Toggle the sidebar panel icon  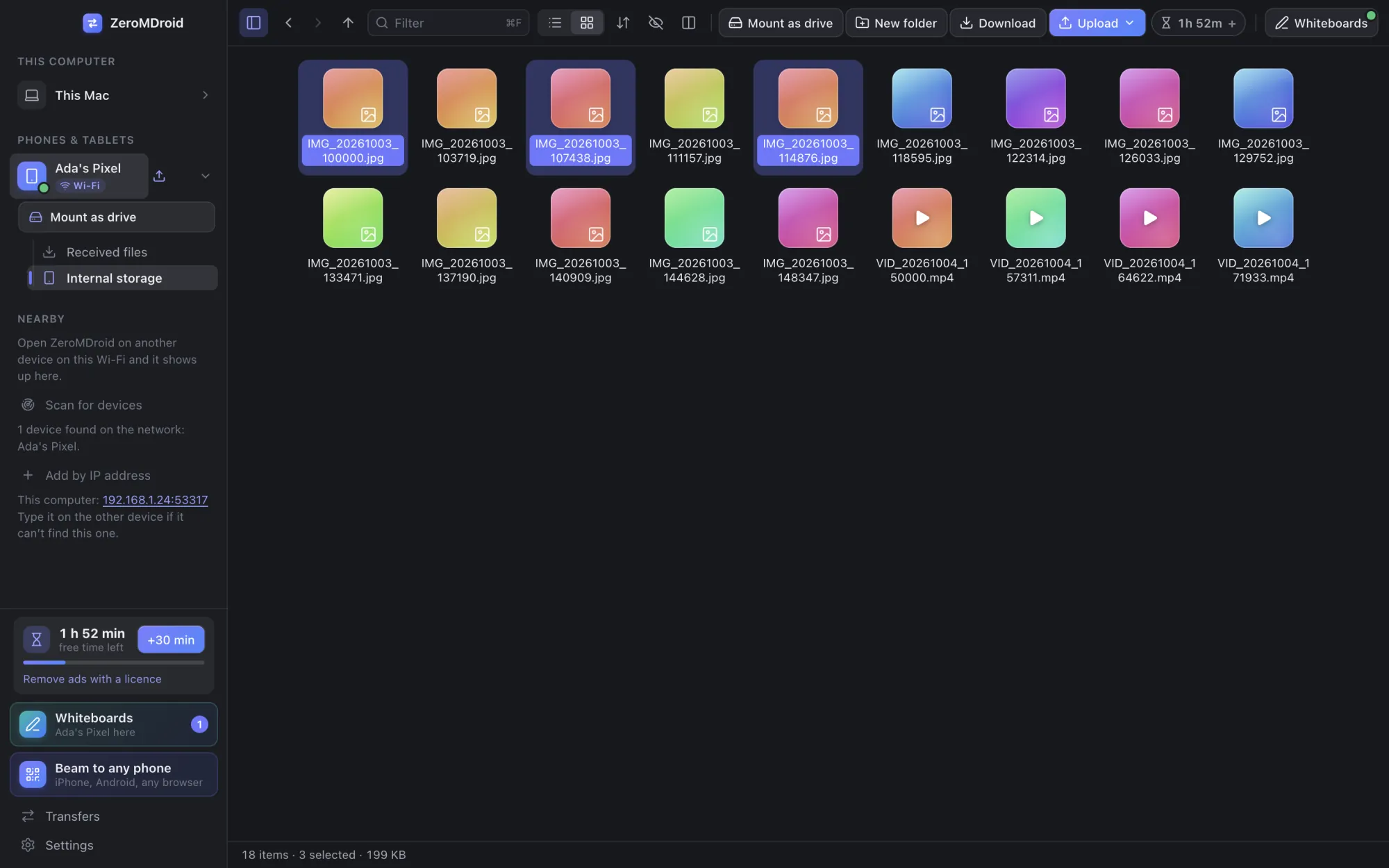click(x=253, y=23)
